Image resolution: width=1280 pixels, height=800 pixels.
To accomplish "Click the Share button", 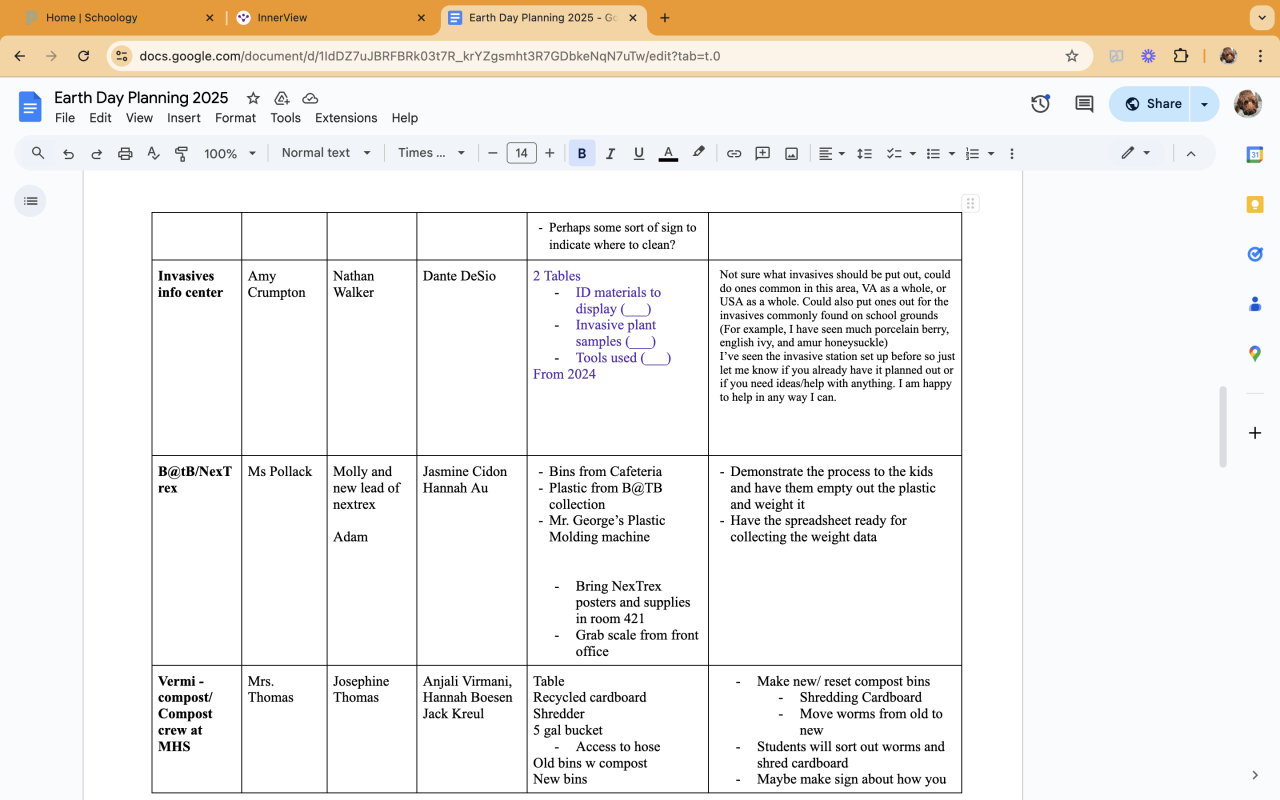I will [1153, 104].
